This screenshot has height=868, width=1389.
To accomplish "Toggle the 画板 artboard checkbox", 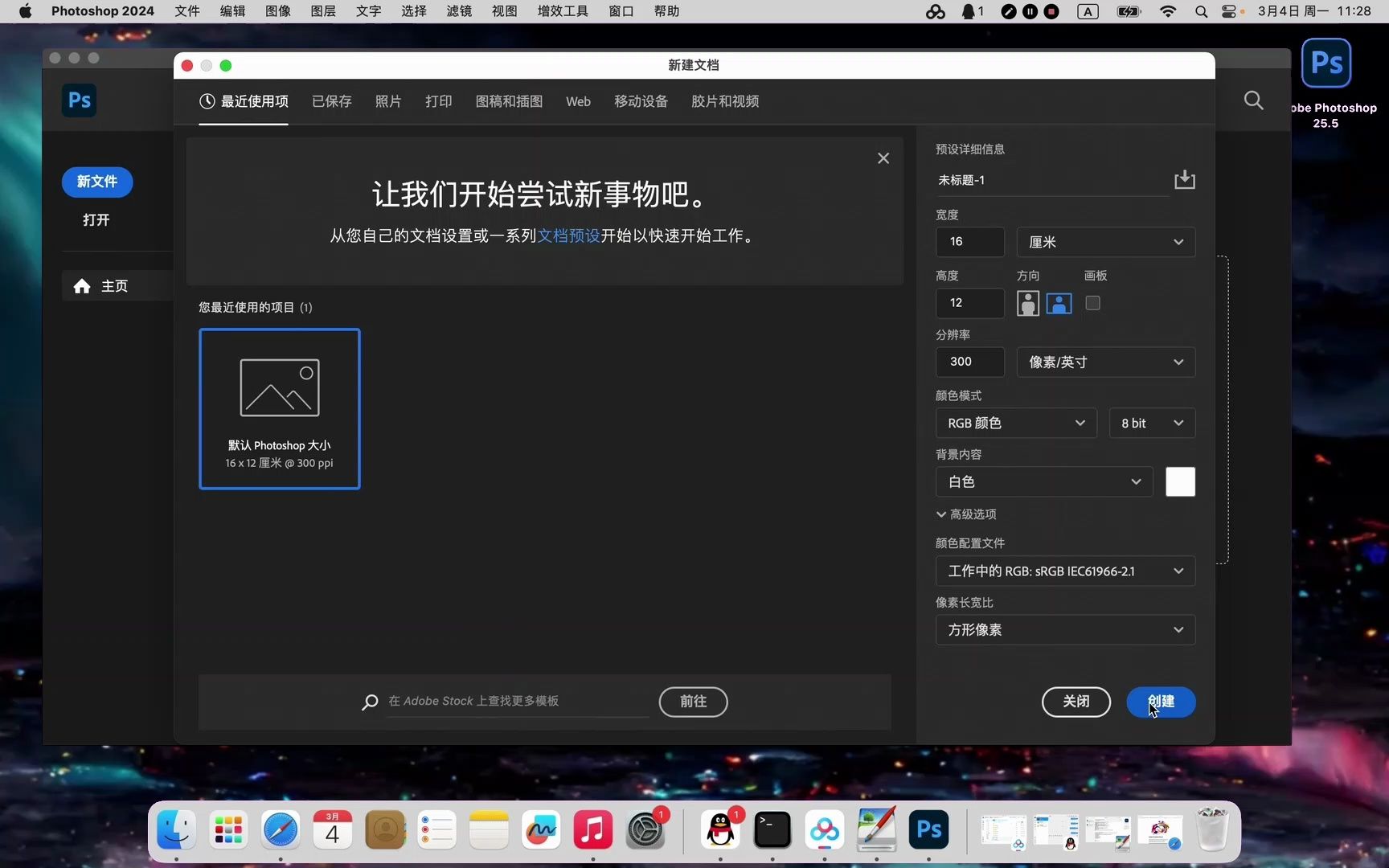I will tap(1092, 303).
